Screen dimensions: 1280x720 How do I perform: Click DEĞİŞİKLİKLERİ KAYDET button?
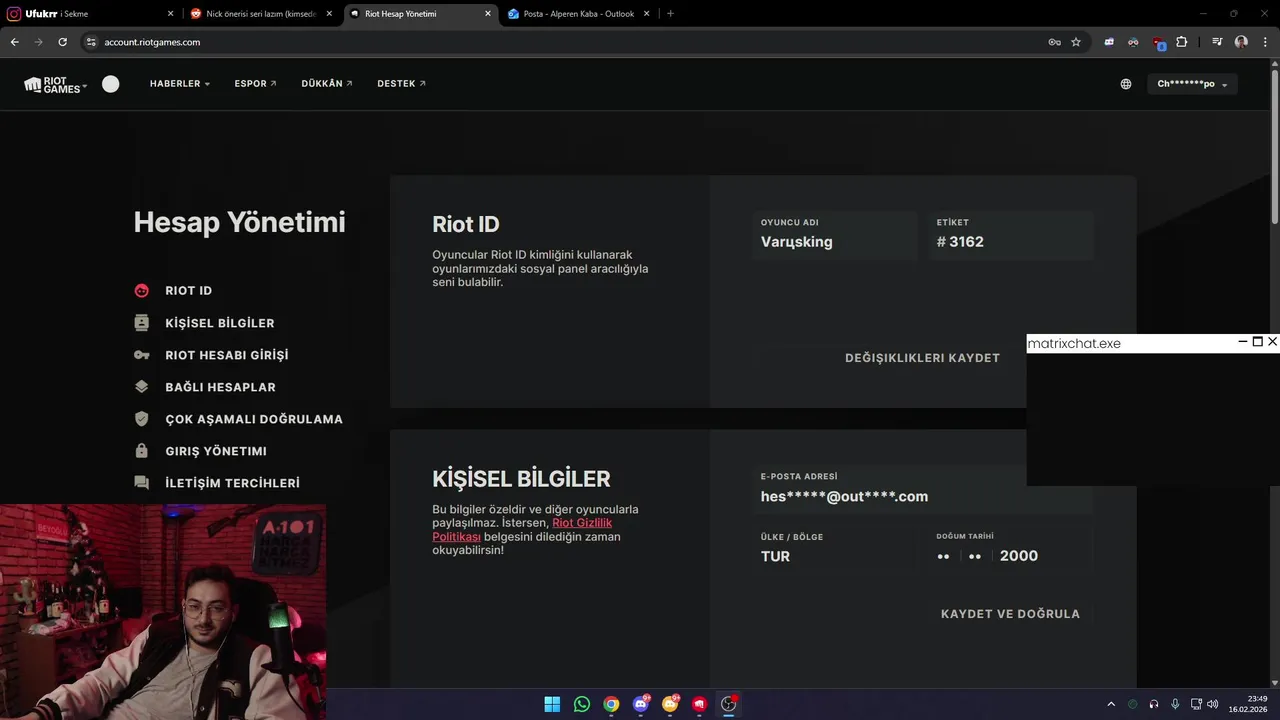[x=922, y=358]
